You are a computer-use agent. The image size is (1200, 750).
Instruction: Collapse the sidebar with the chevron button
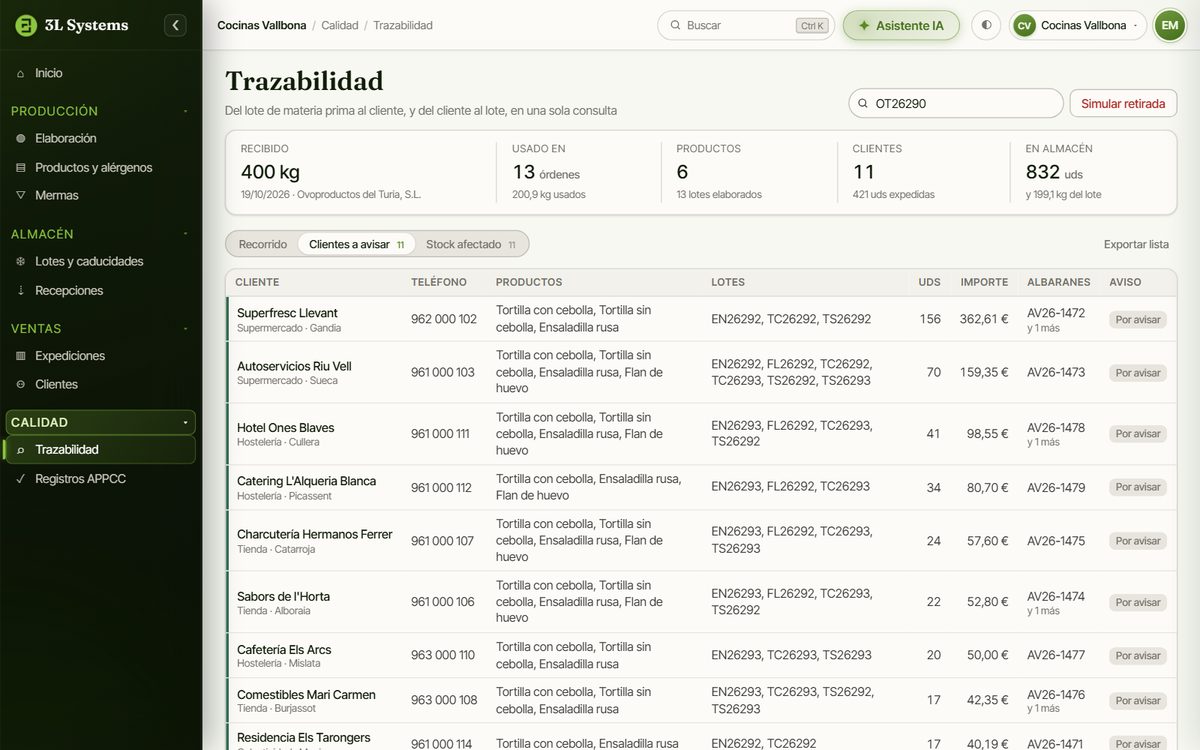click(176, 25)
